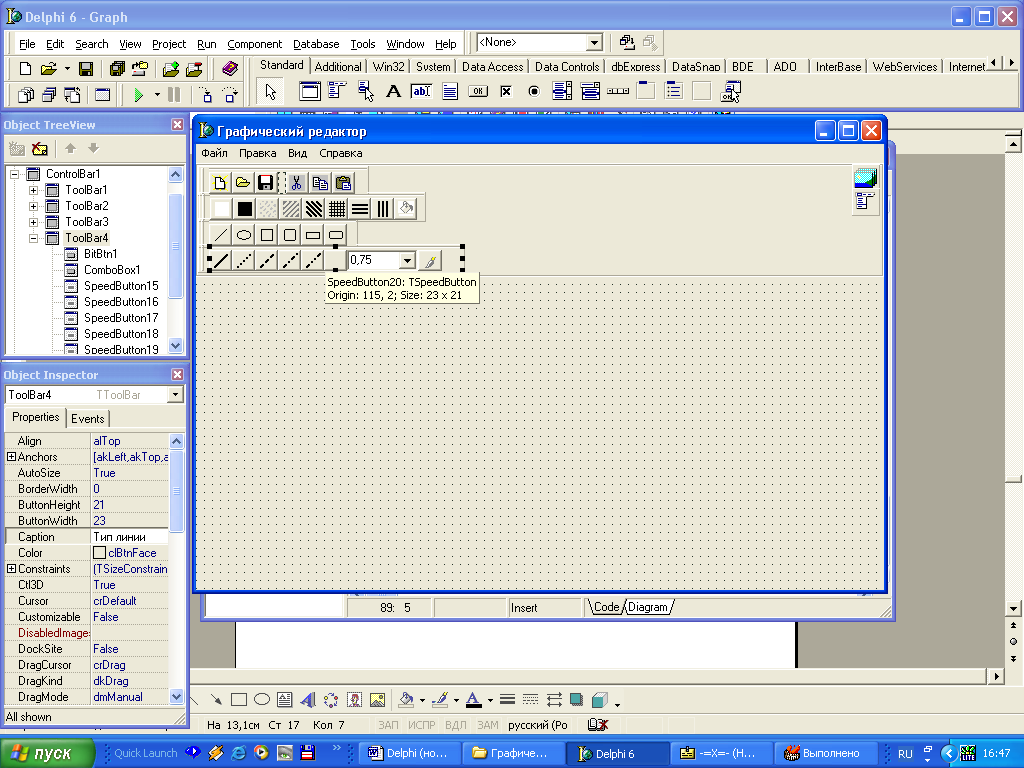
Task: Select the Memo component in palette
Action: (449, 91)
